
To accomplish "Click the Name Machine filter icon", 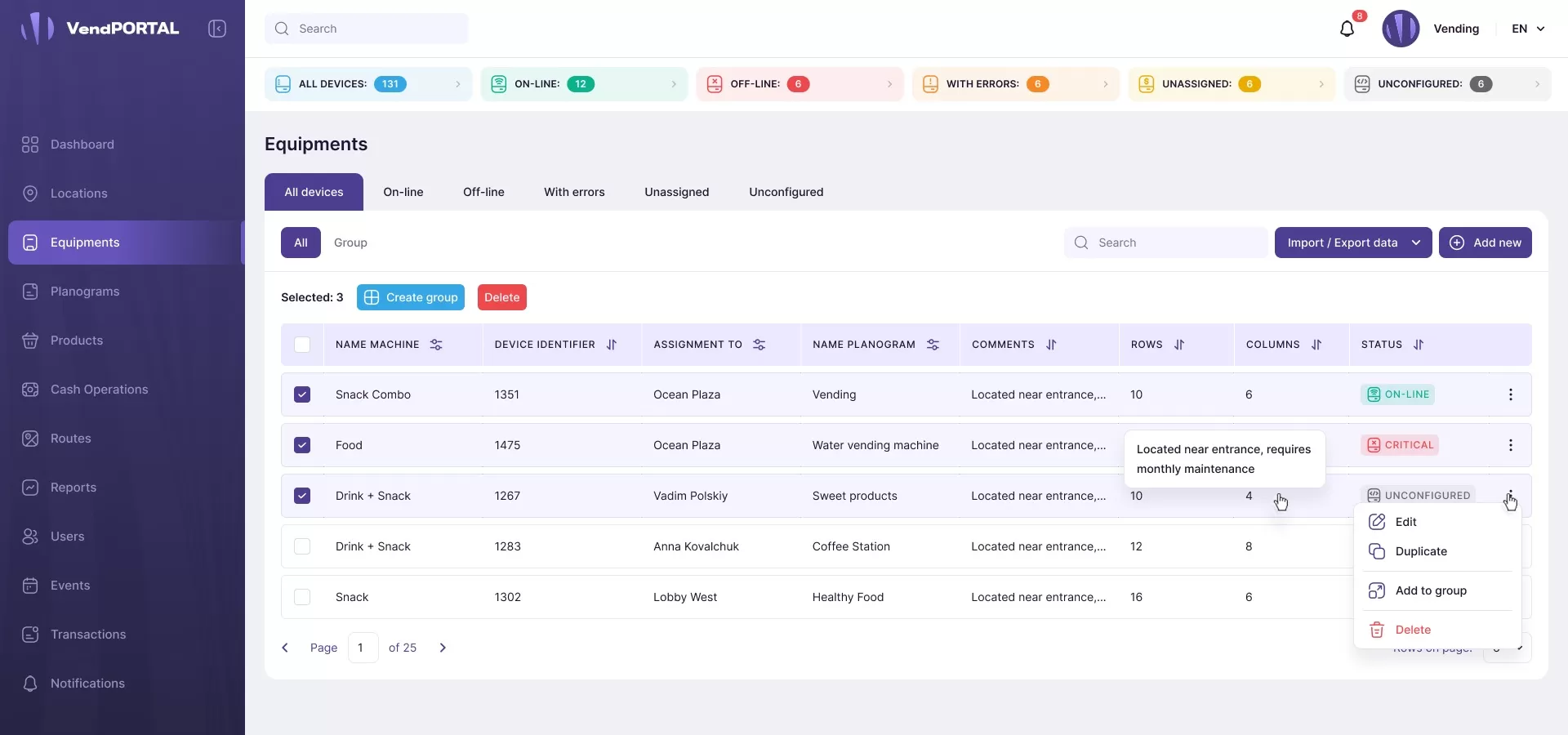I will pos(436,345).
